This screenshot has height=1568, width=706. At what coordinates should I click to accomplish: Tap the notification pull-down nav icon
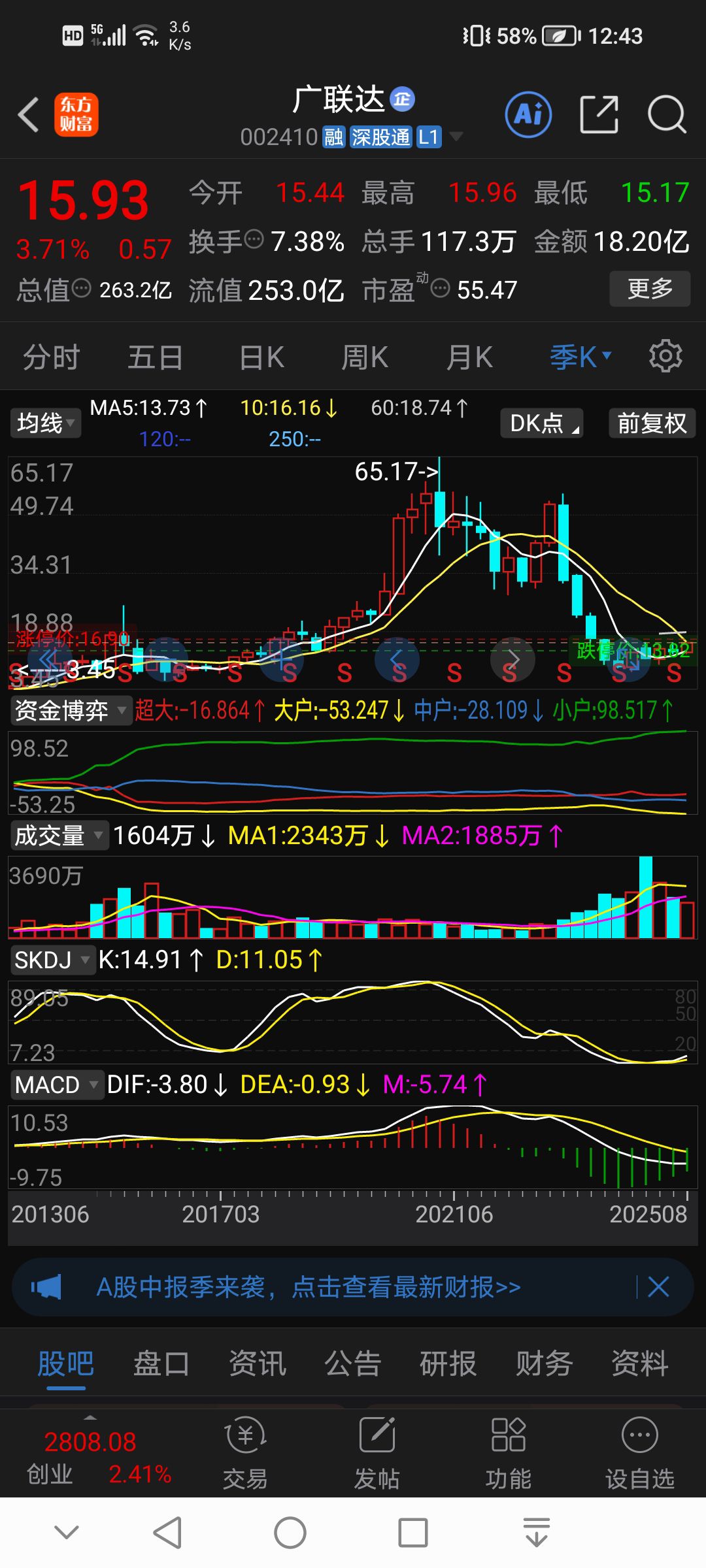536,1533
